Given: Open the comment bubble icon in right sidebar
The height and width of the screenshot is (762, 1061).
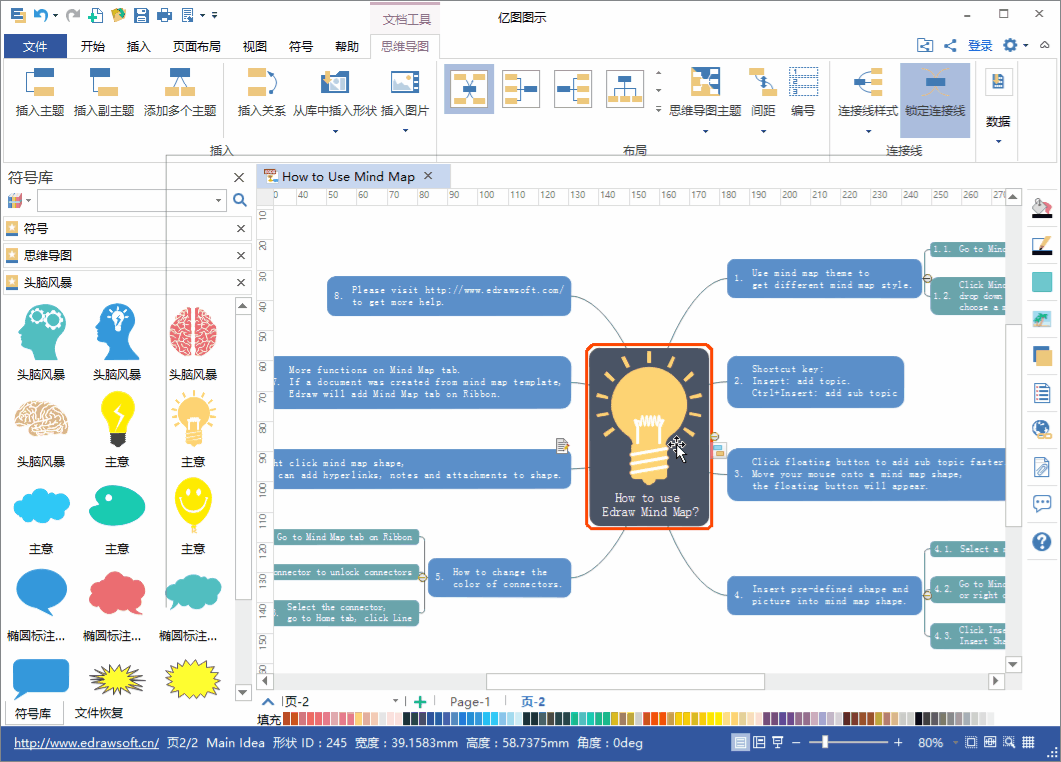Looking at the screenshot, I should (1041, 503).
